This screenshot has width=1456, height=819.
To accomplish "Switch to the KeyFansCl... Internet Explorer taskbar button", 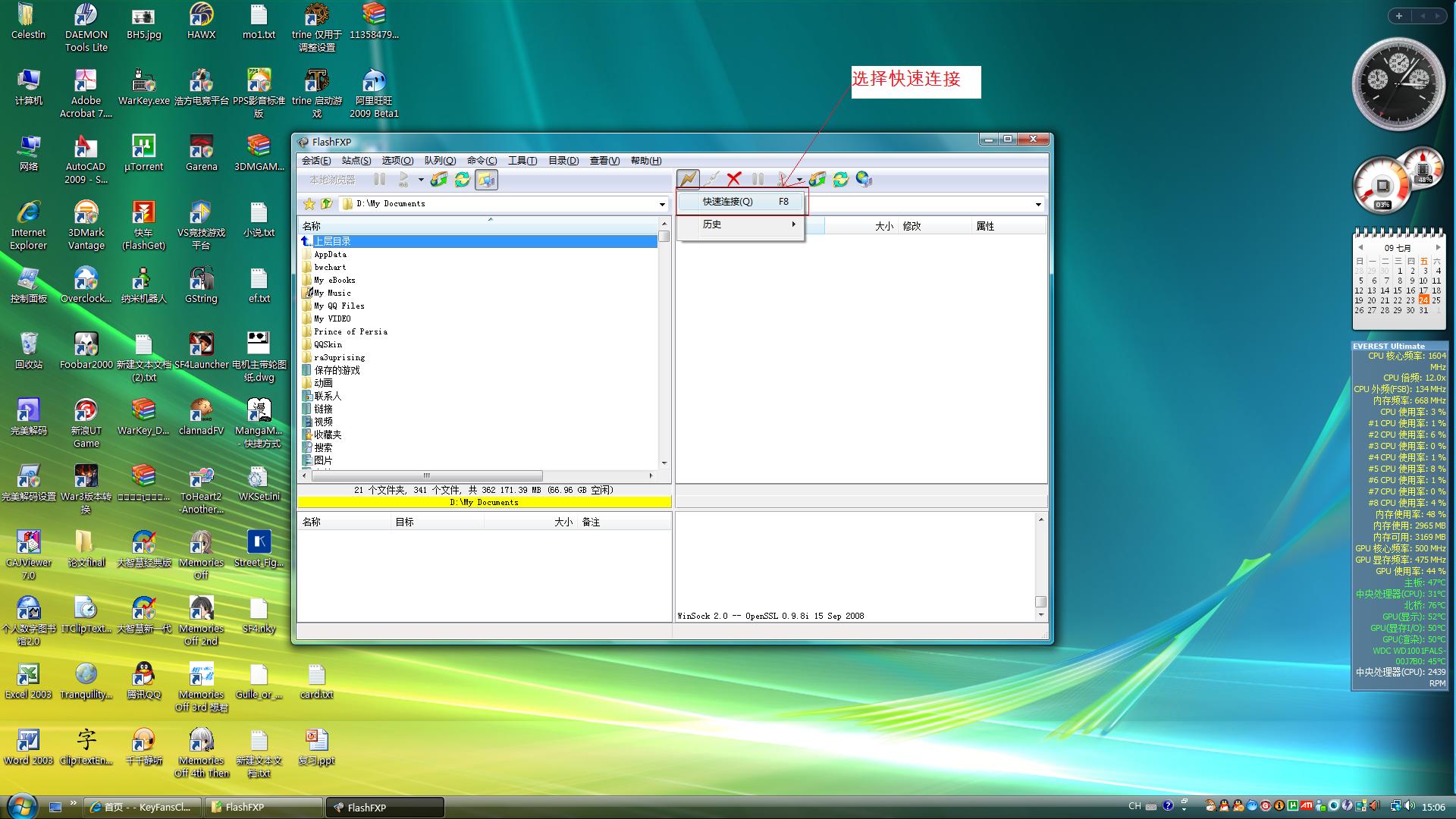I will (142, 807).
